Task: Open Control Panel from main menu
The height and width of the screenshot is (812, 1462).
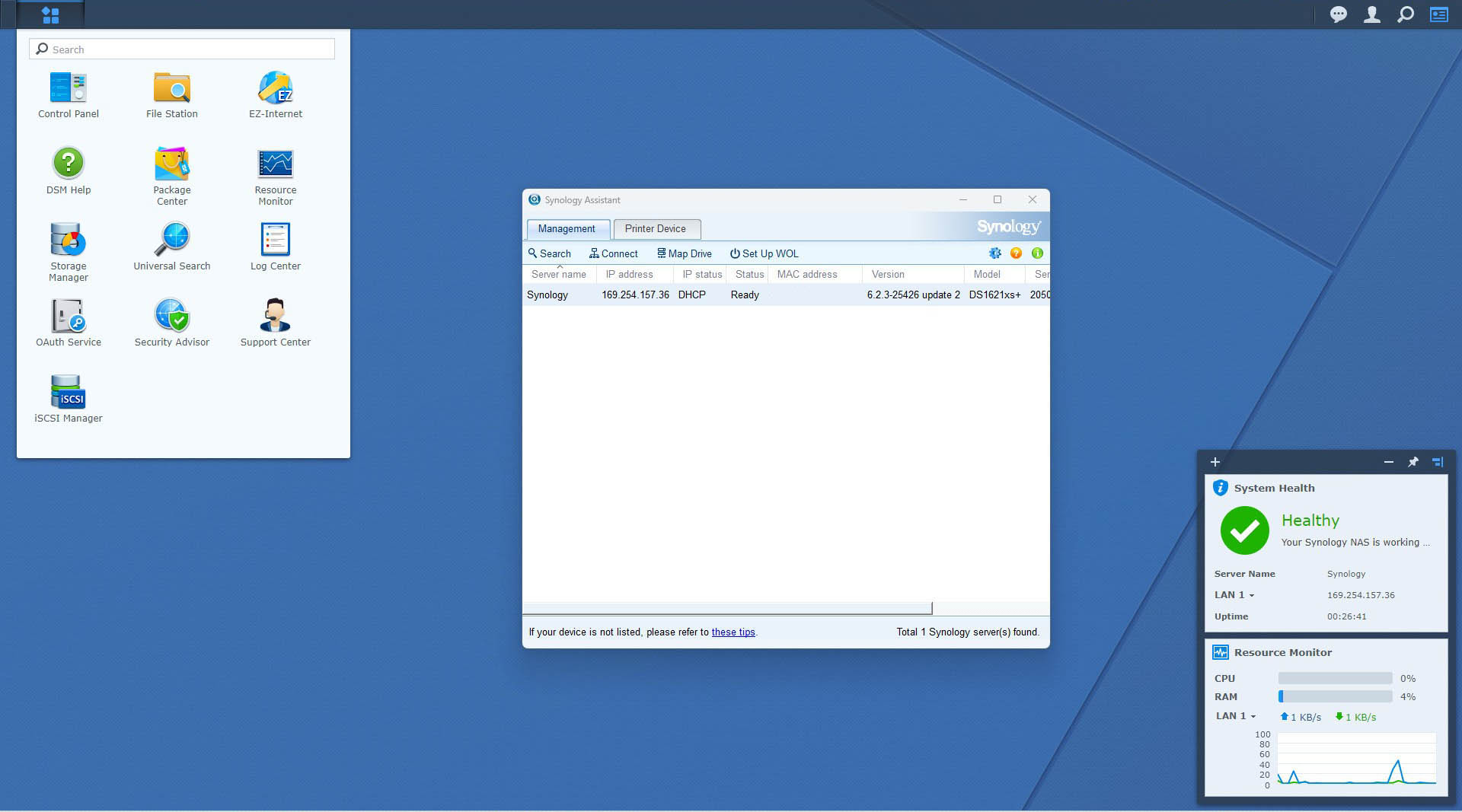Action: coord(69,95)
